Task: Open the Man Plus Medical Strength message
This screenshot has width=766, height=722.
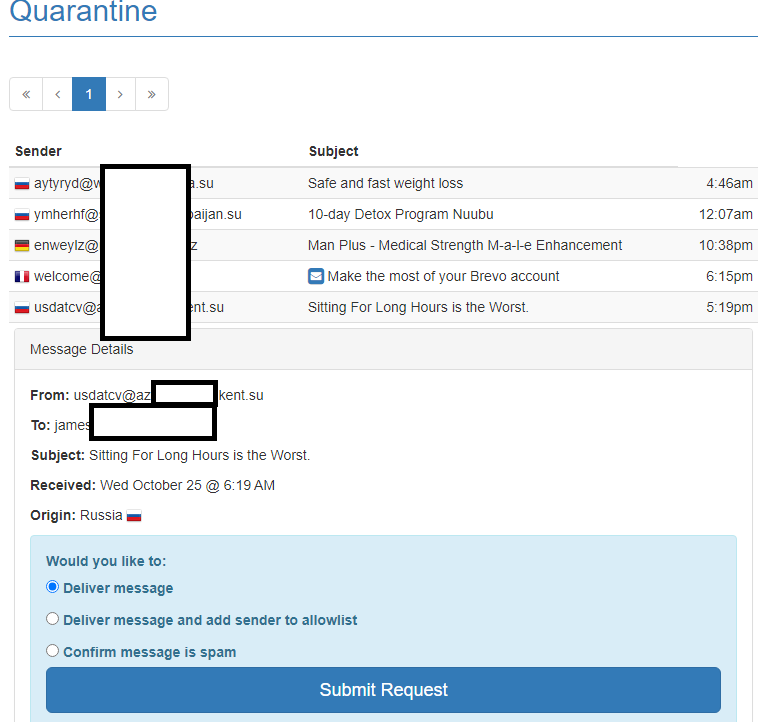Action: click(x=465, y=245)
